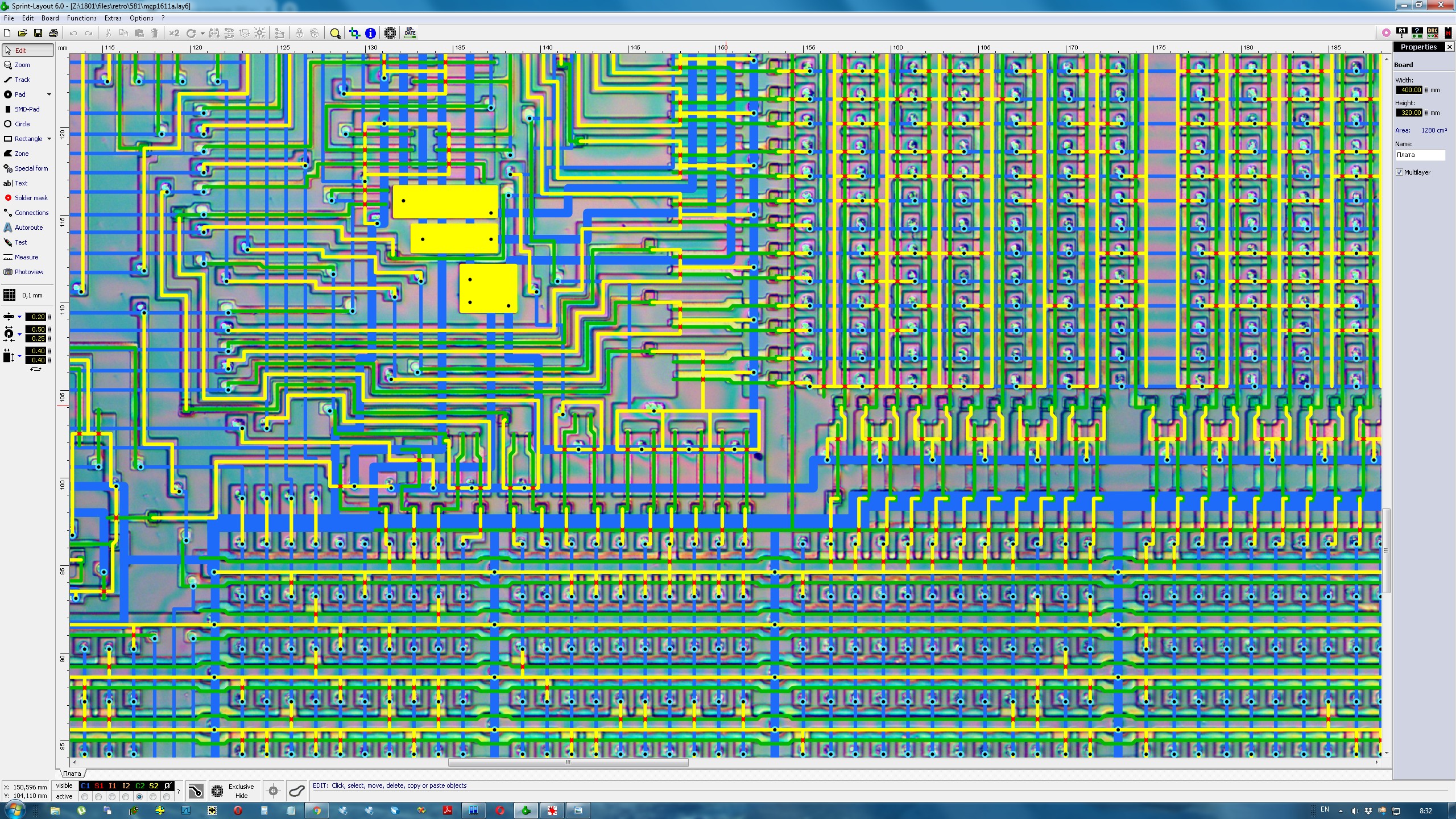Expand the Rectangle tool dropdown arrow
This screenshot has height=819, width=1456.
[x=49, y=139]
